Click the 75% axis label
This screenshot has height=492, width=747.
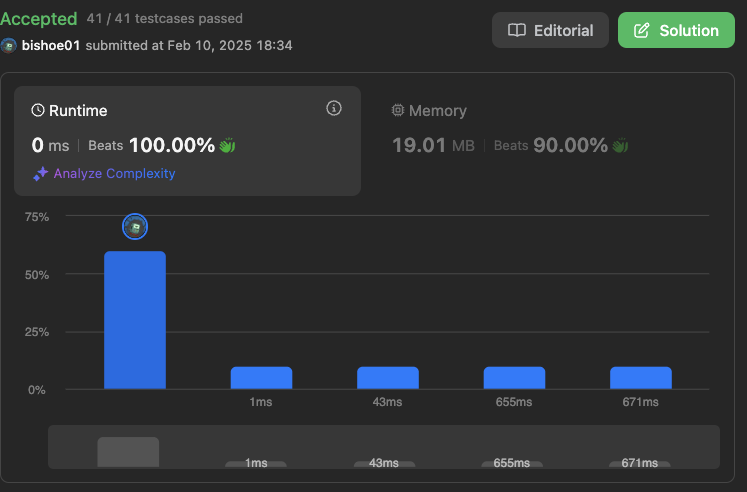pos(37,217)
